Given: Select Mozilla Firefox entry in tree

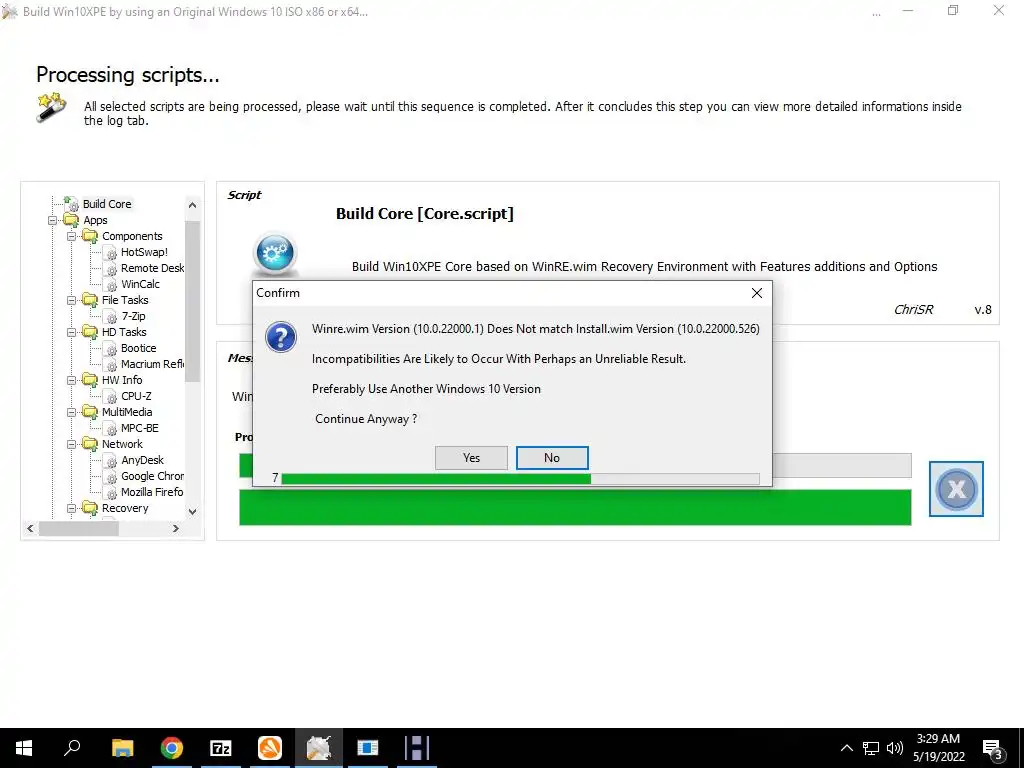Looking at the screenshot, I should [152, 492].
